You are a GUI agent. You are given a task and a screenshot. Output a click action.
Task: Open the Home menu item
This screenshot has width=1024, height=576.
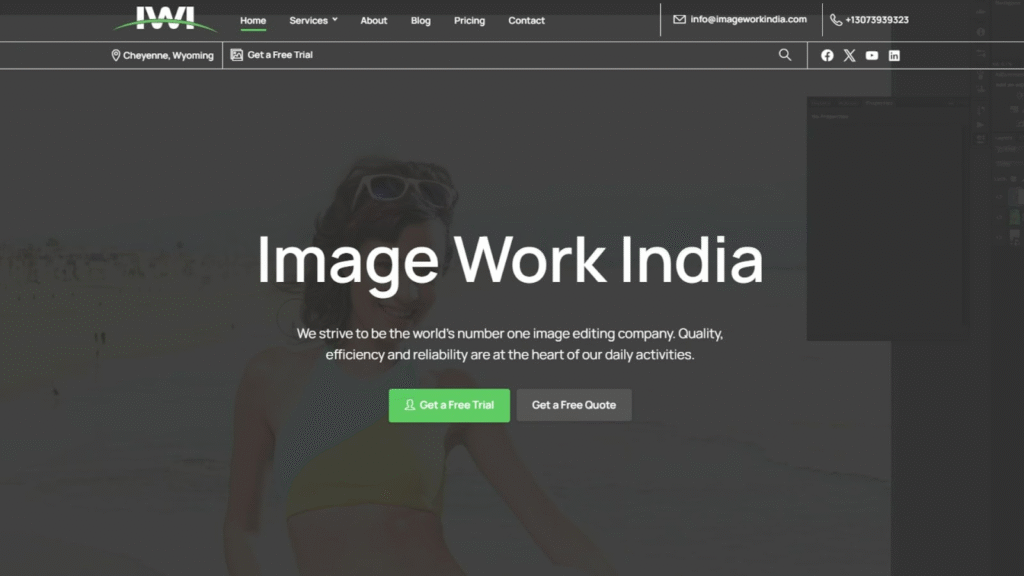pyautogui.click(x=253, y=20)
